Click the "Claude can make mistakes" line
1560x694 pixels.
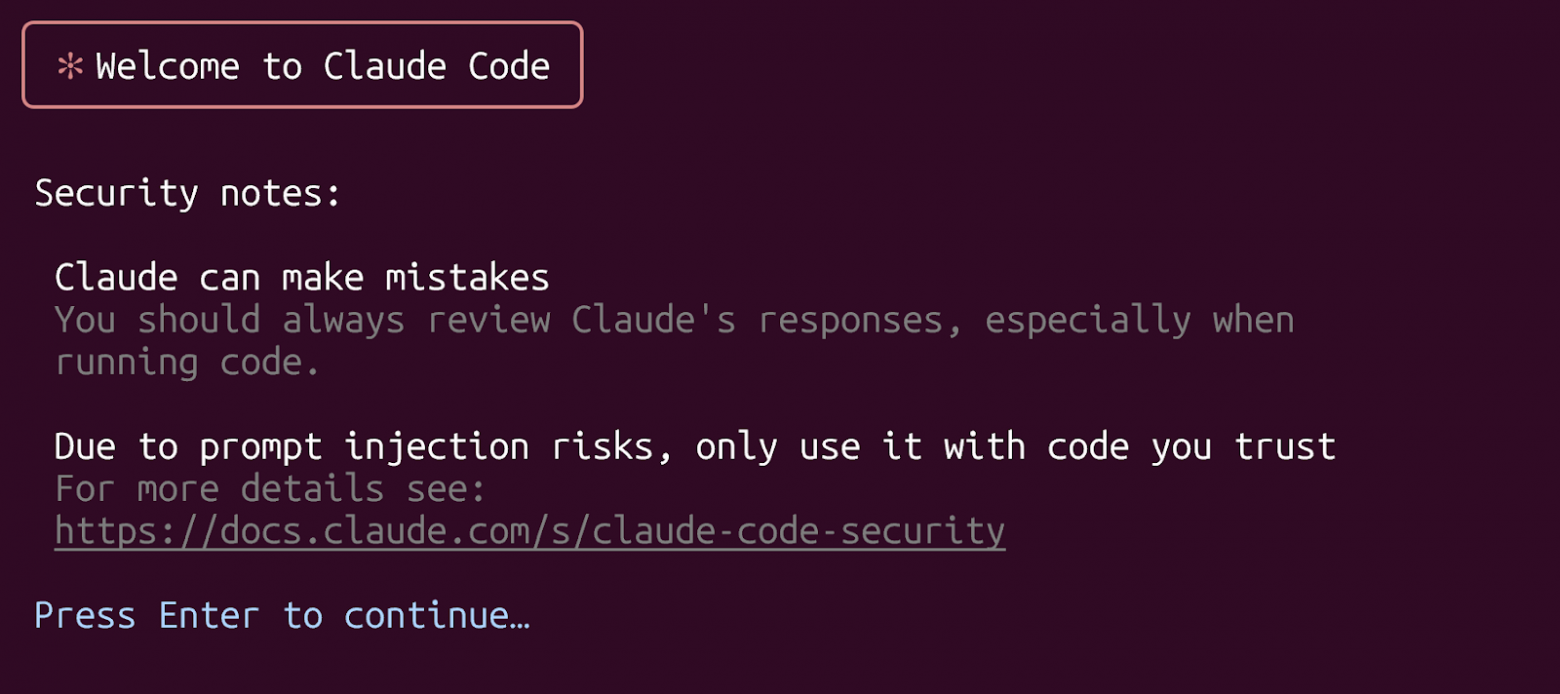[x=302, y=277]
